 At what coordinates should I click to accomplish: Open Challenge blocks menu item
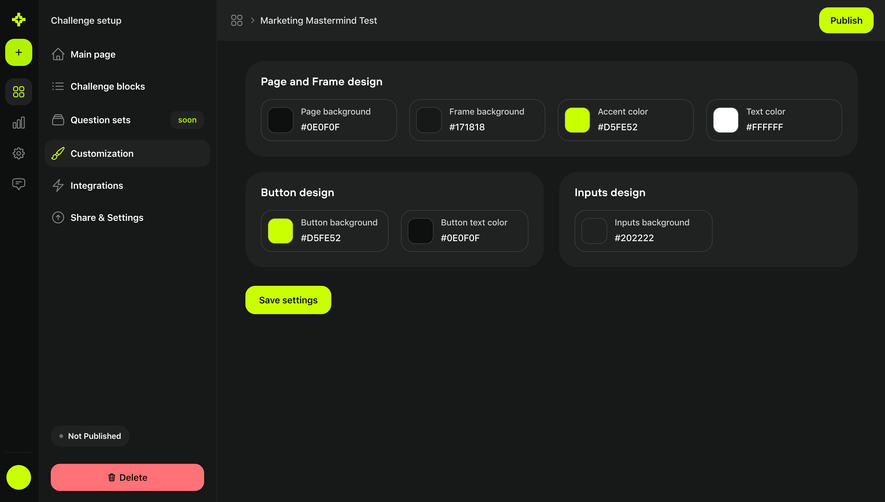pos(127,86)
